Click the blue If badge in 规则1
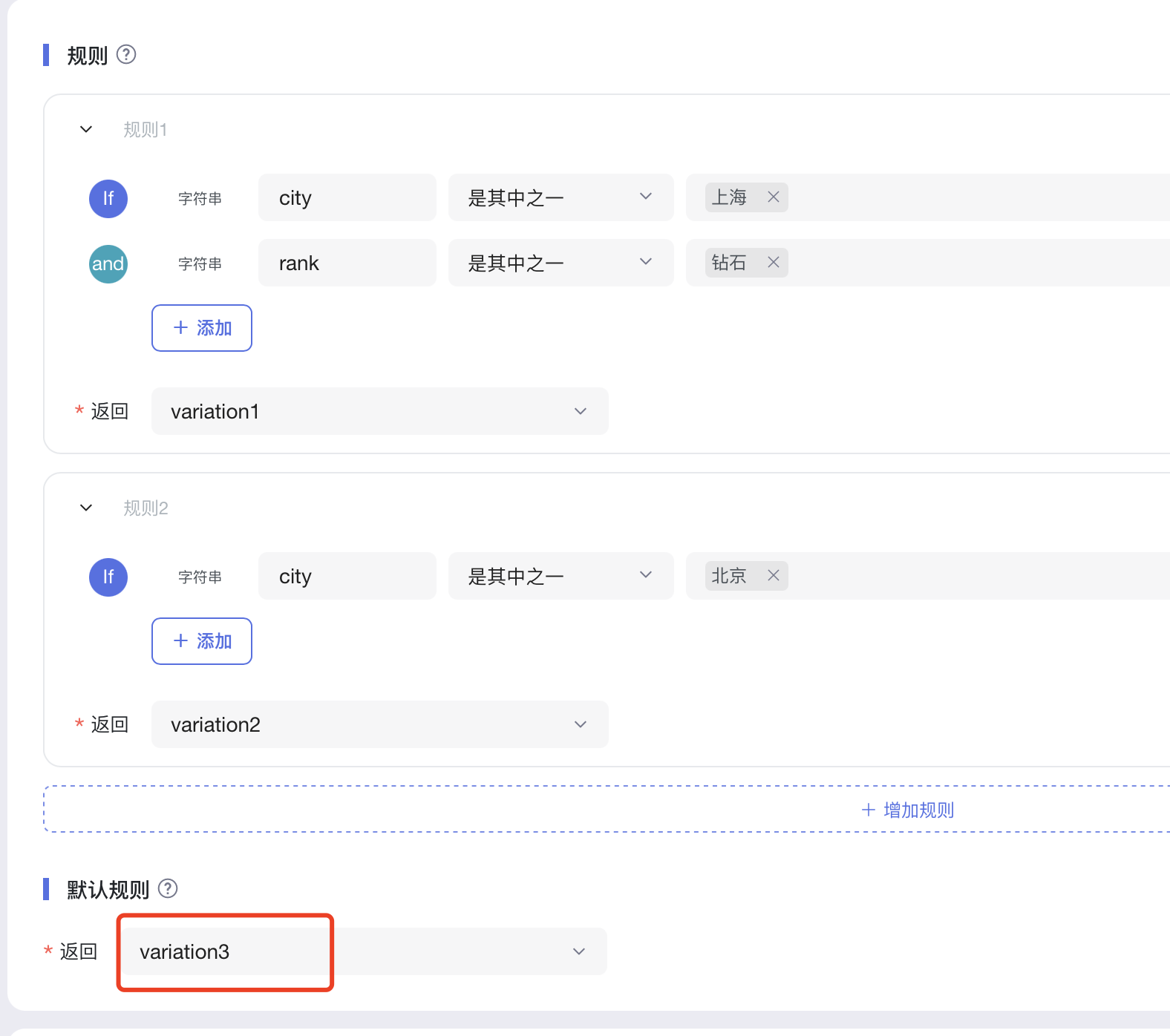The height and width of the screenshot is (1036, 1170). pyautogui.click(x=108, y=199)
